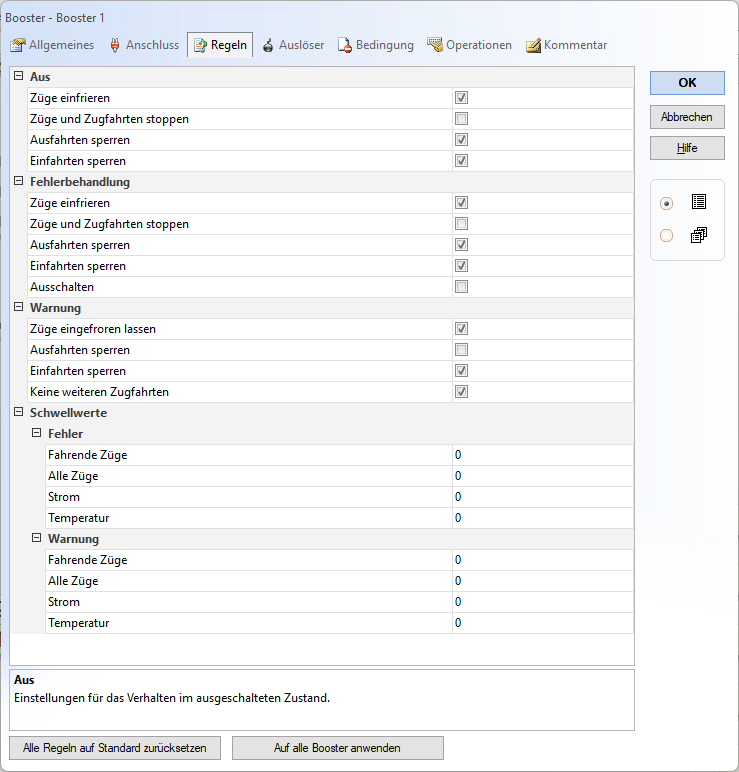Enable 'Züge und Zugfahrten stoppen' under Aus
Viewport: 739px width, 772px height.
[x=461, y=119]
